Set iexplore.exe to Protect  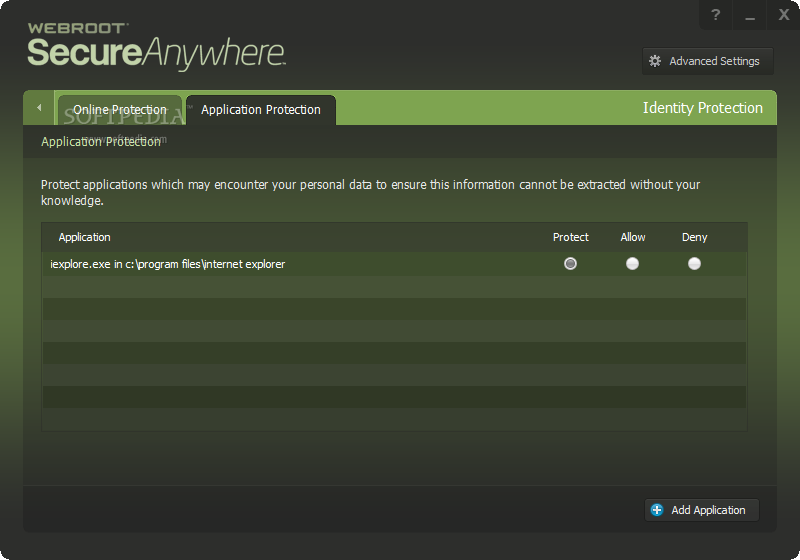coord(570,264)
